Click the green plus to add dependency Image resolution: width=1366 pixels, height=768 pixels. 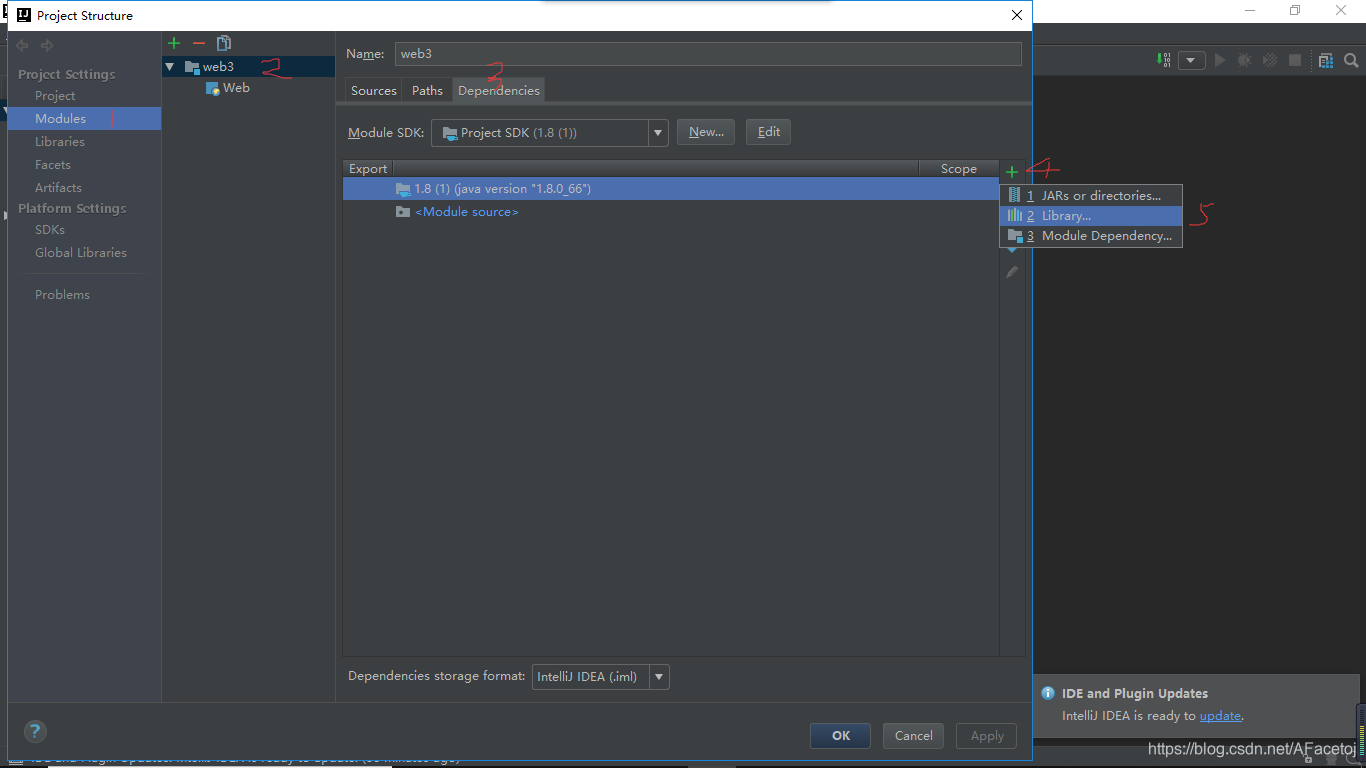tap(1012, 171)
